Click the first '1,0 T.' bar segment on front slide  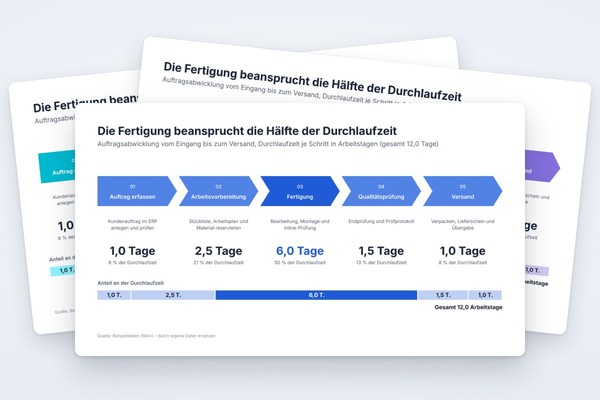pyautogui.click(x=114, y=295)
